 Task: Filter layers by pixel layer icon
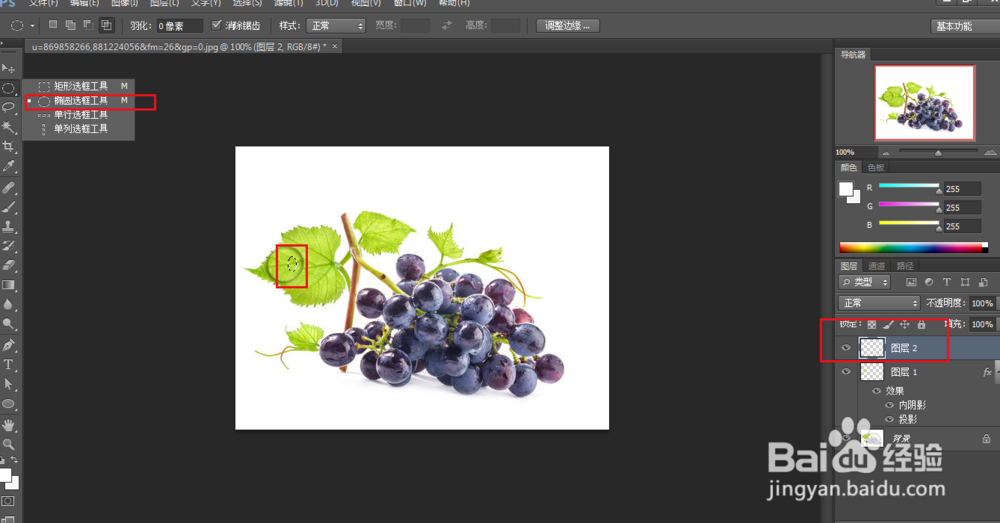click(911, 282)
